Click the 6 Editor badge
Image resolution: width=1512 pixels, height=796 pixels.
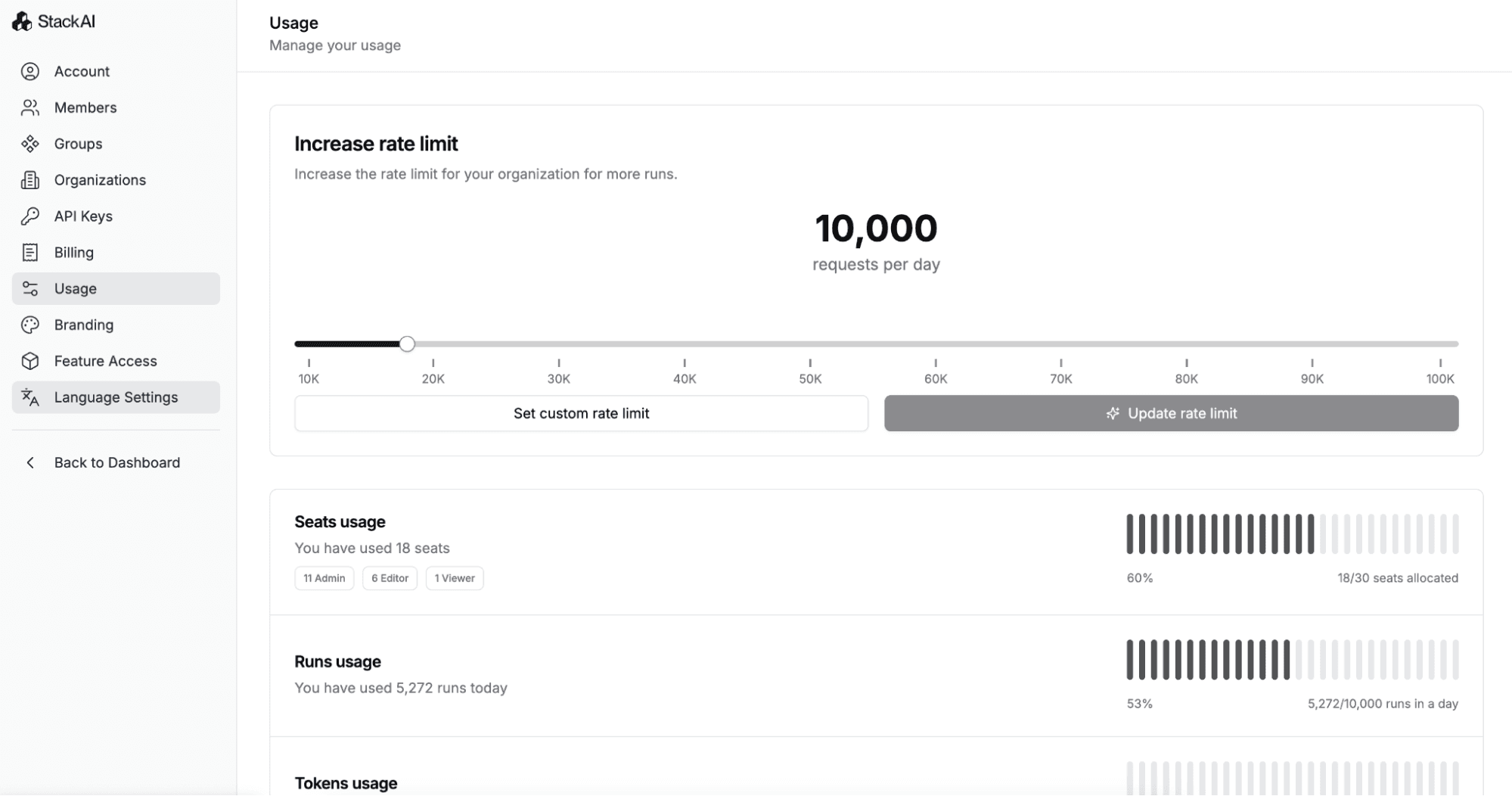click(x=390, y=579)
